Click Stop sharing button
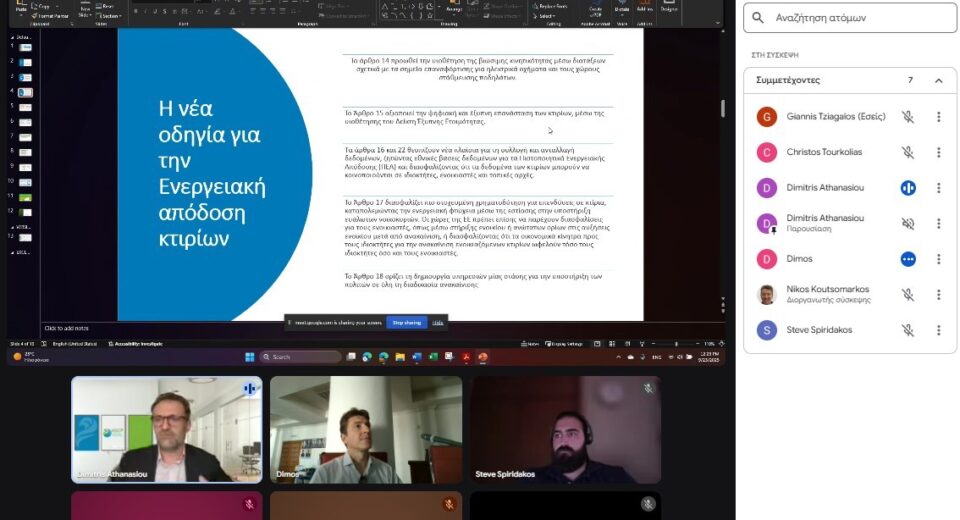960x520 pixels. 407,323
